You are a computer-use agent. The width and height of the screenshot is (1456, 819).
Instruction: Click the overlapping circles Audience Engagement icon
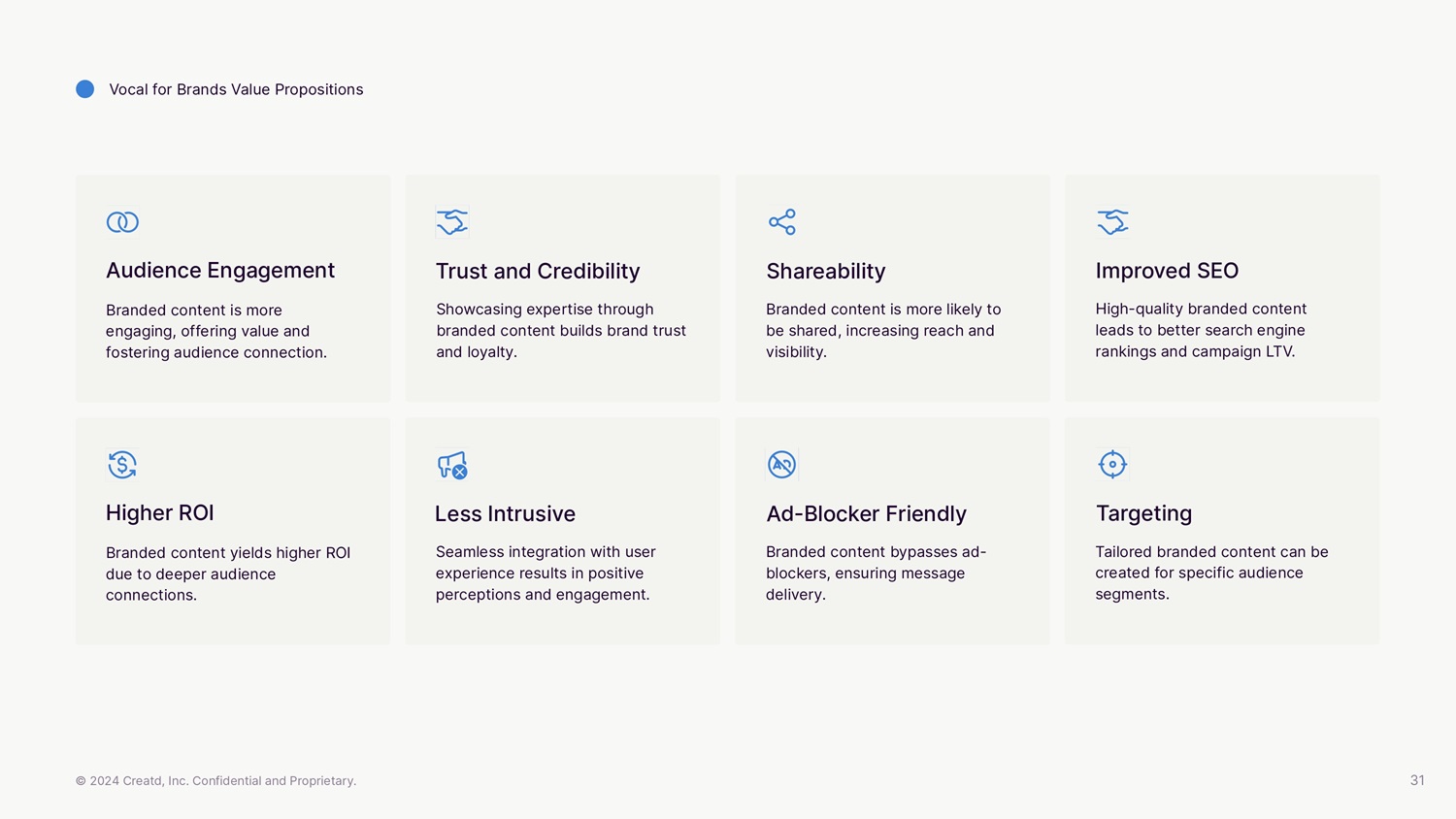coord(122,222)
